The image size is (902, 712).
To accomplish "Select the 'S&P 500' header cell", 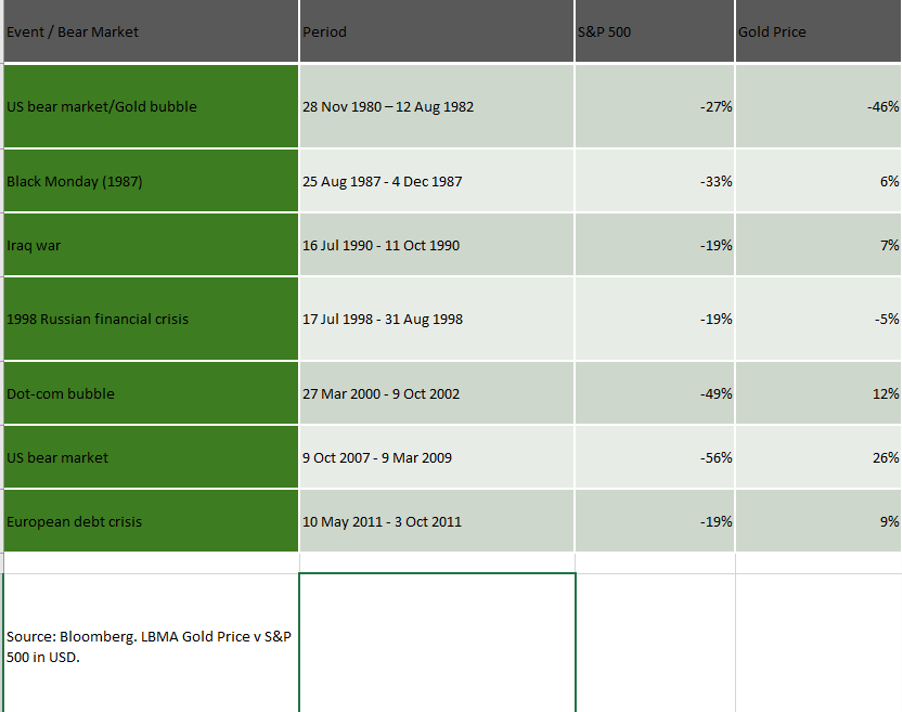I will tap(655, 32).
